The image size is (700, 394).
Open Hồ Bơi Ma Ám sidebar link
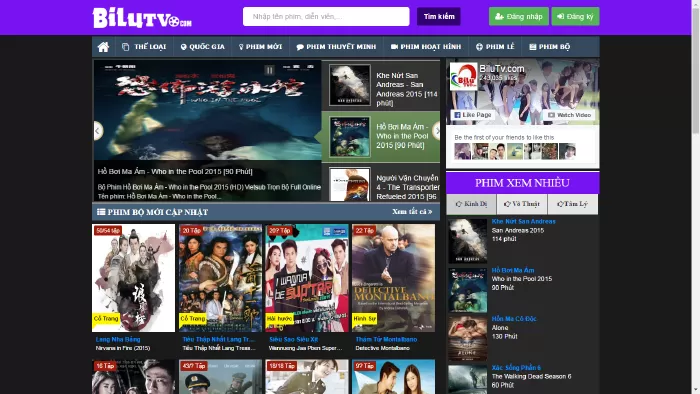[x=513, y=270]
